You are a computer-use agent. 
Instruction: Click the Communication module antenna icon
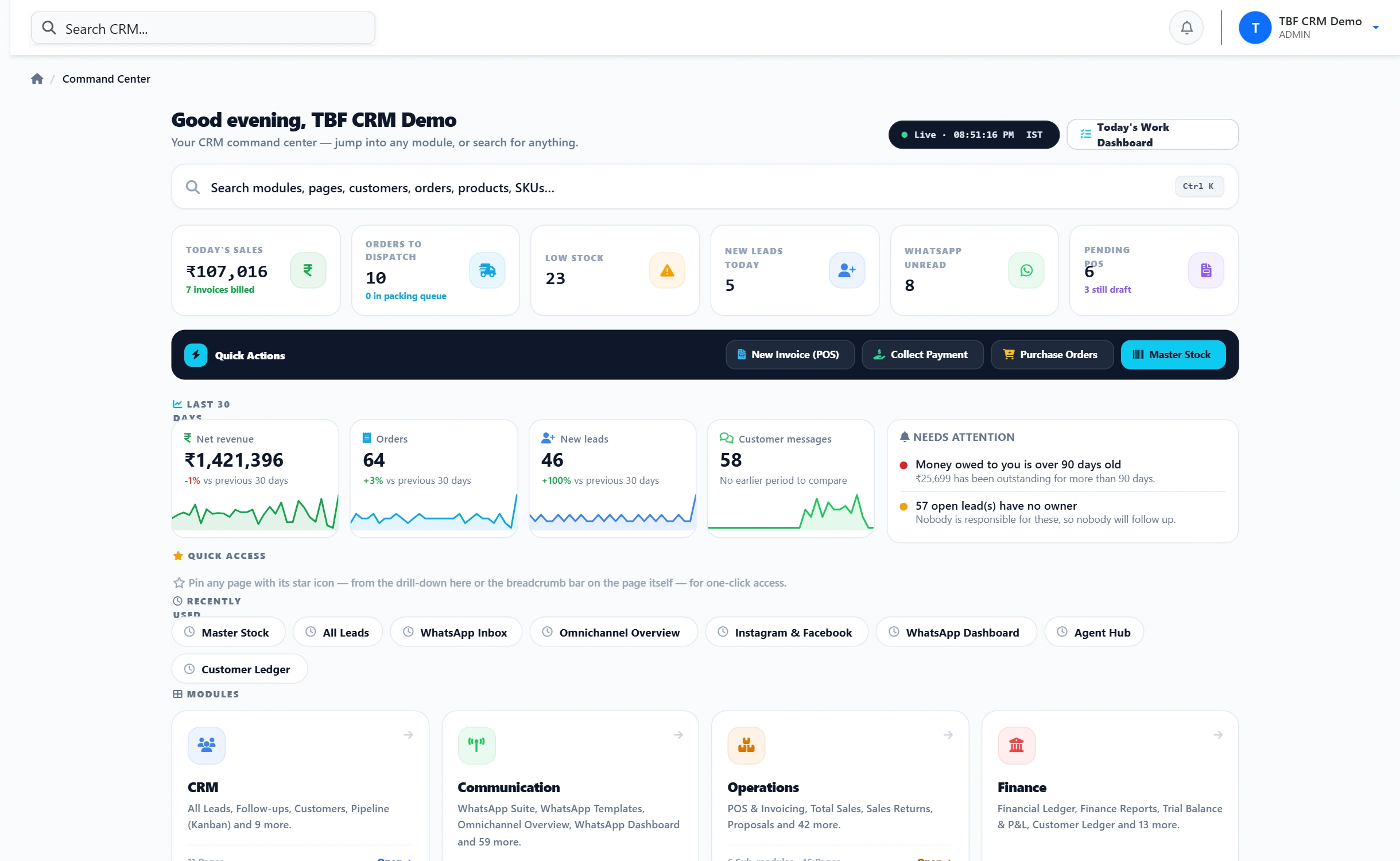pyautogui.click(x=476, y=745)
